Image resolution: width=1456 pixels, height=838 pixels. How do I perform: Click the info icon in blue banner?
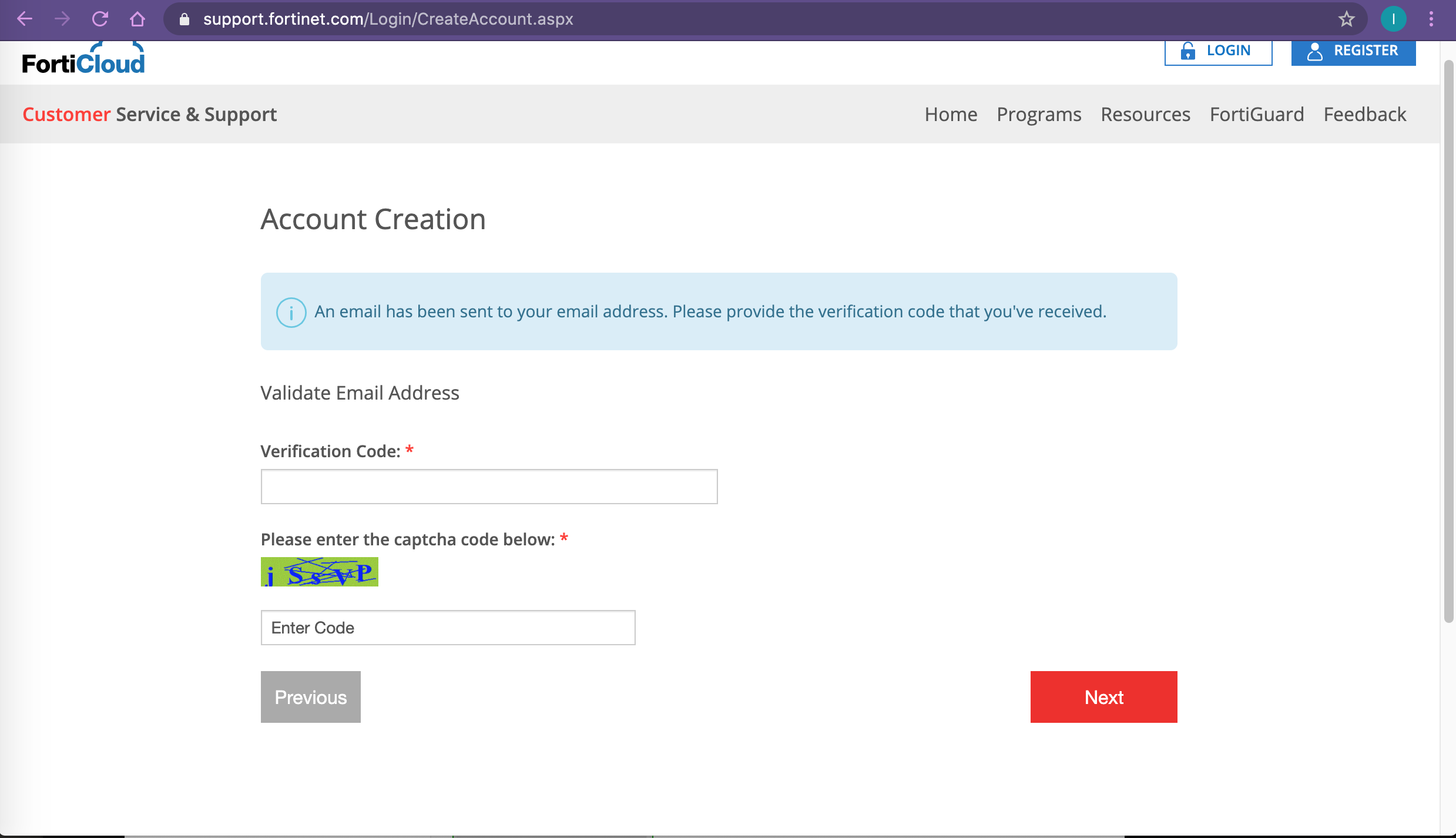coord(291,312)
